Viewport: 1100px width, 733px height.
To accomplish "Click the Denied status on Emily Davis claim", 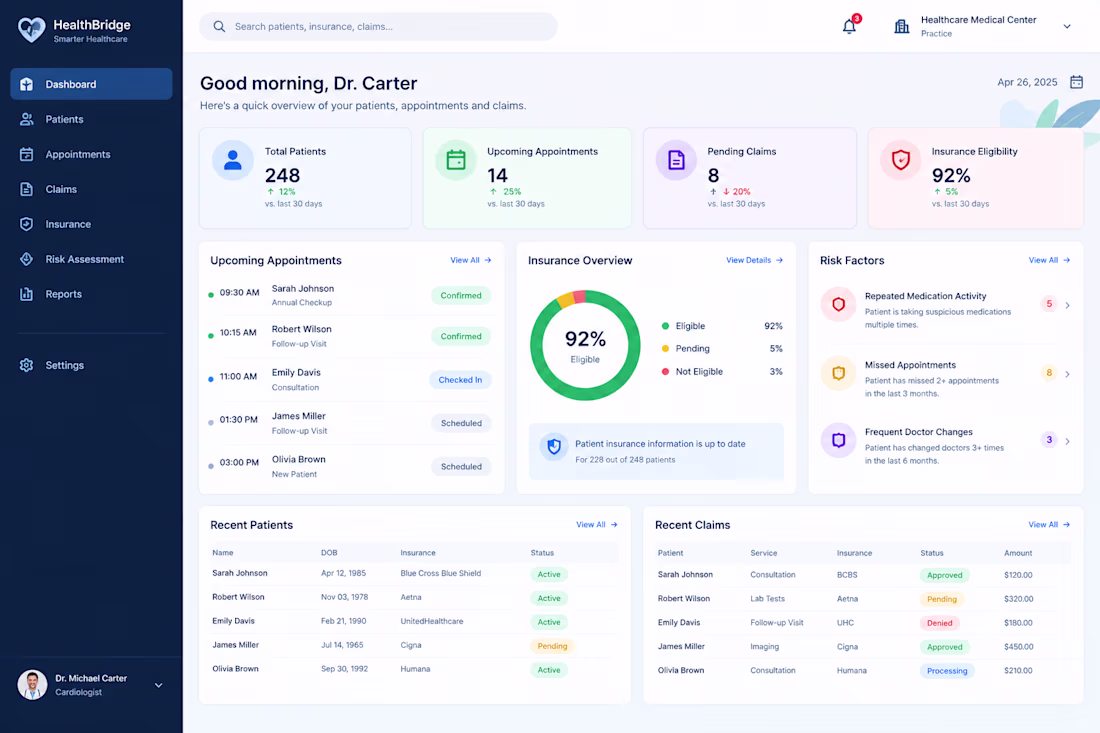I will click(x=939, y=623).
